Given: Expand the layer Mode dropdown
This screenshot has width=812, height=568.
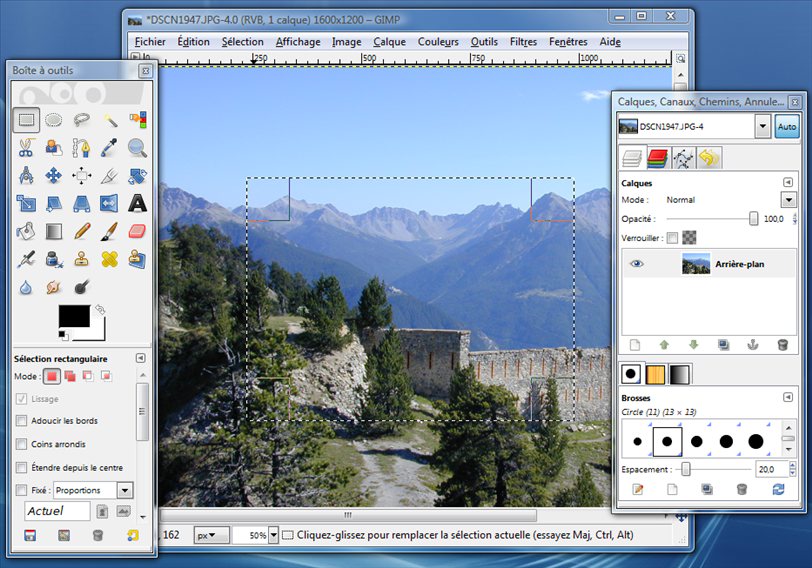Looking at the screenshot, I should pos(788,200).
